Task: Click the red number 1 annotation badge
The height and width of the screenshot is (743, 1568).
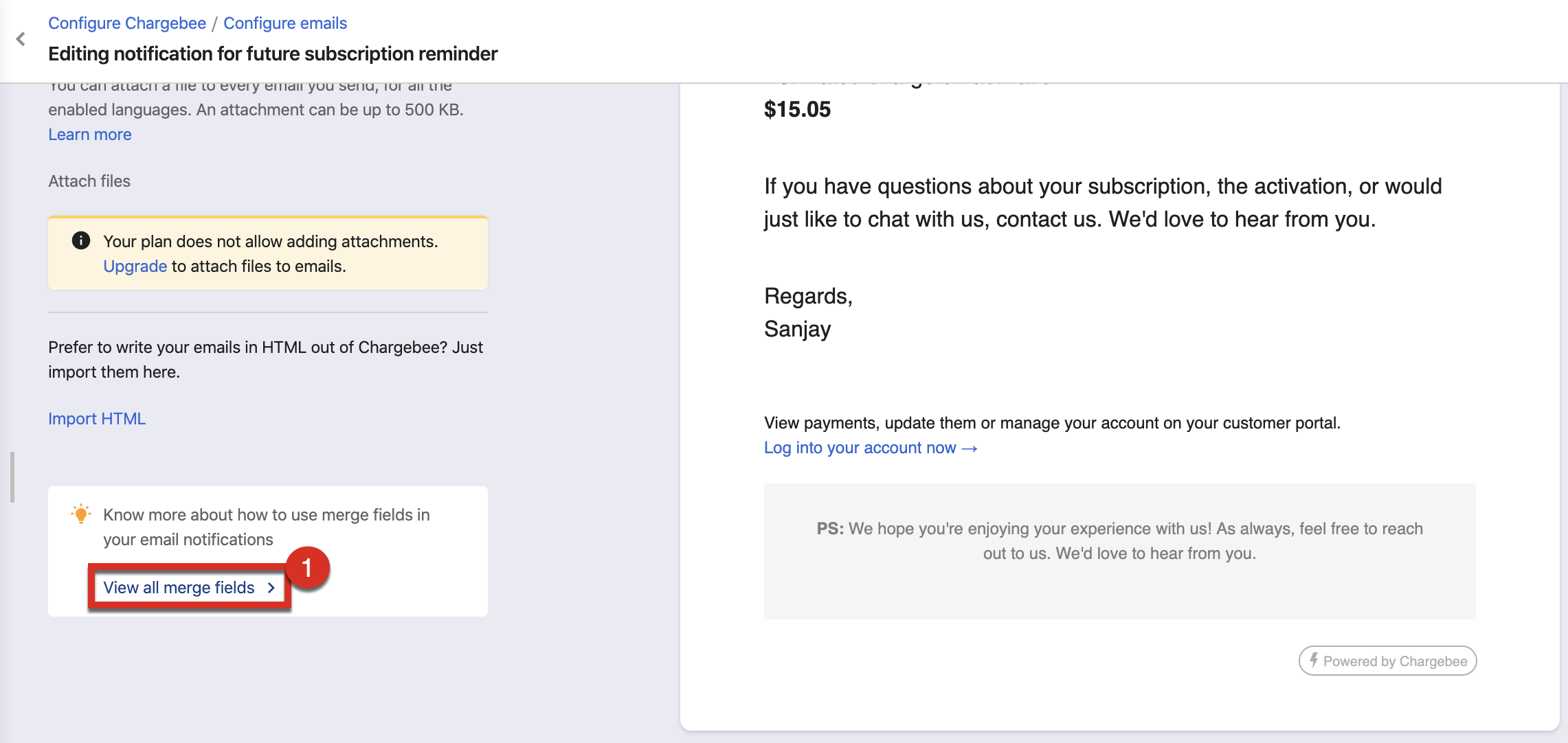Action: 307,568
